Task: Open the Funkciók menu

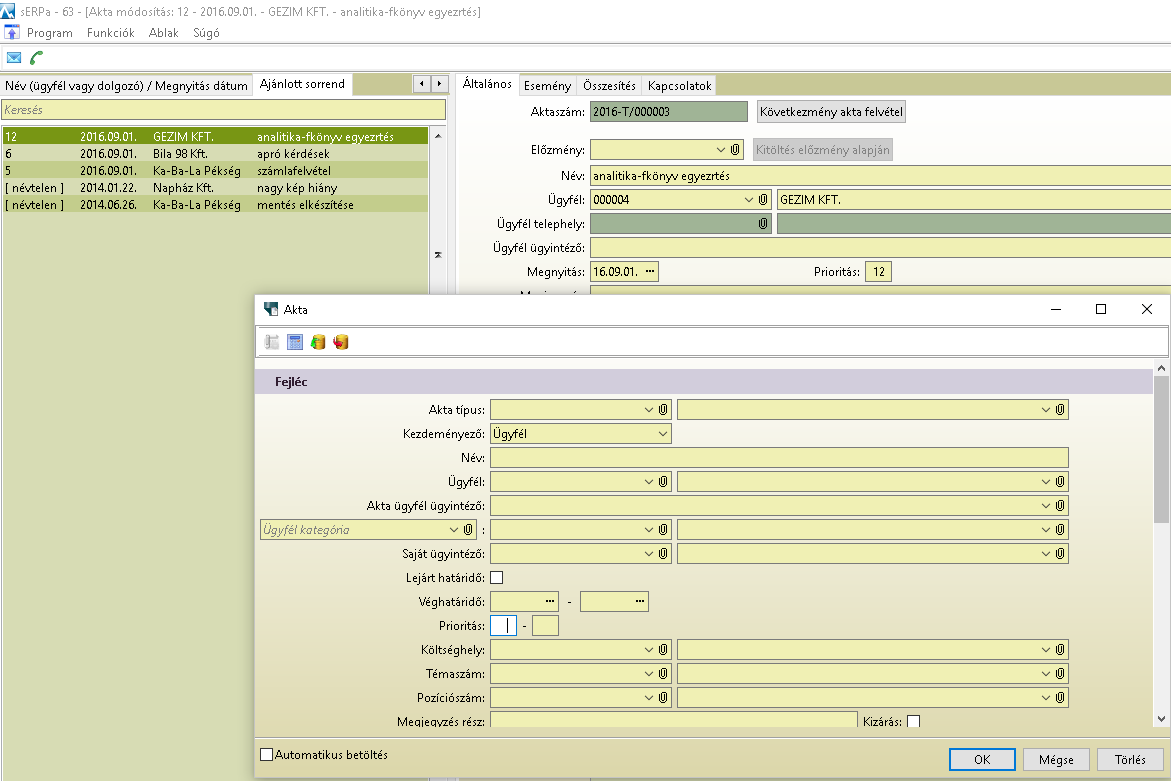Action: point(110,33)
